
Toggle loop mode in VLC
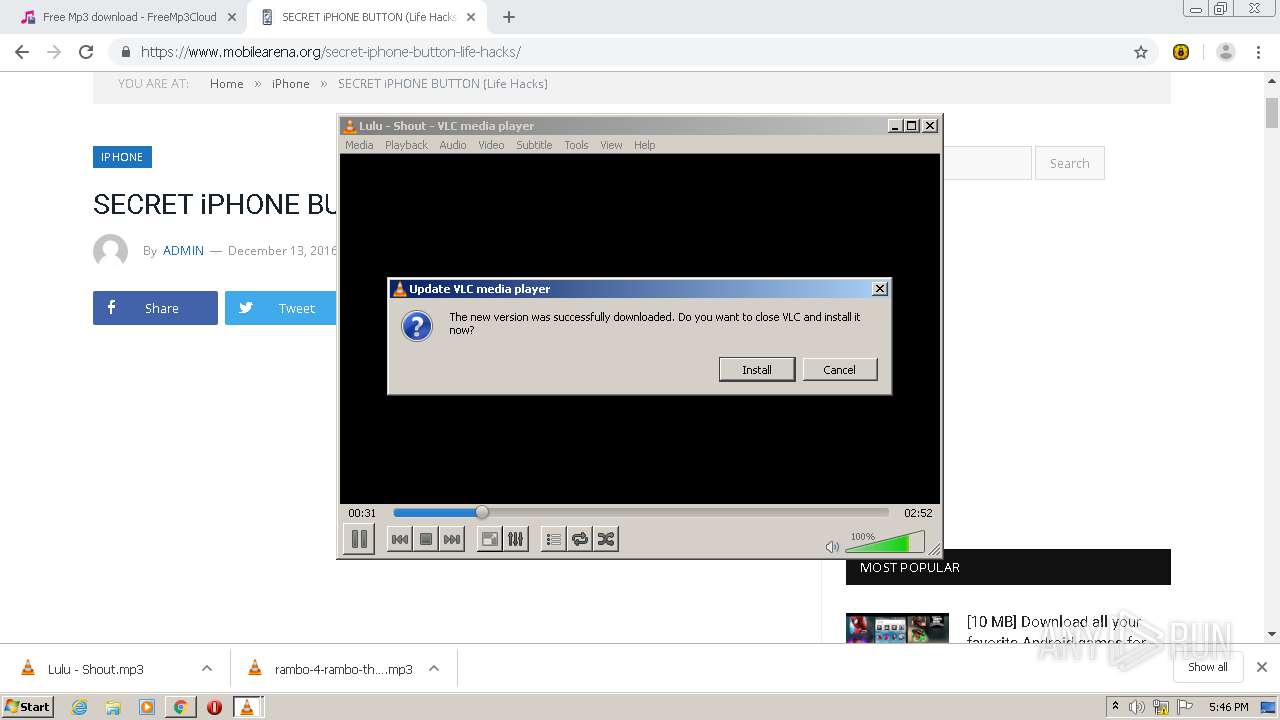point(580,539)
